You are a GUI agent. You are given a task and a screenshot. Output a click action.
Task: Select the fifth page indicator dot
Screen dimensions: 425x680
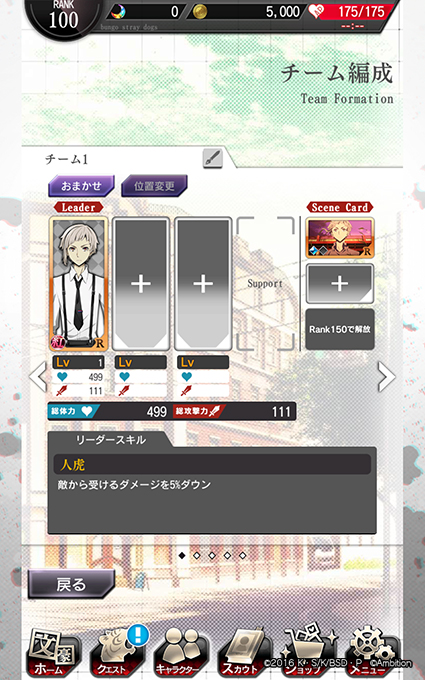click(x=242, y=555)
